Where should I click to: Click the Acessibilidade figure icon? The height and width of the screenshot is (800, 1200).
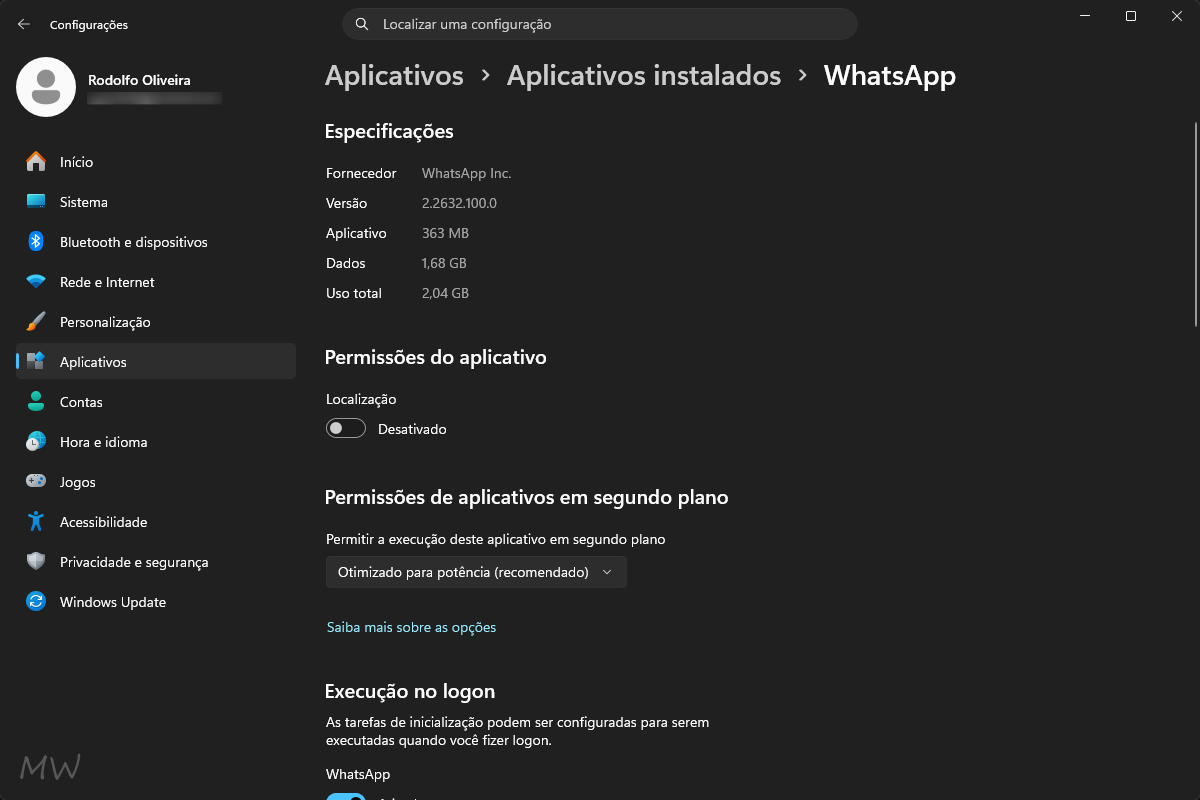click(36, 522)
